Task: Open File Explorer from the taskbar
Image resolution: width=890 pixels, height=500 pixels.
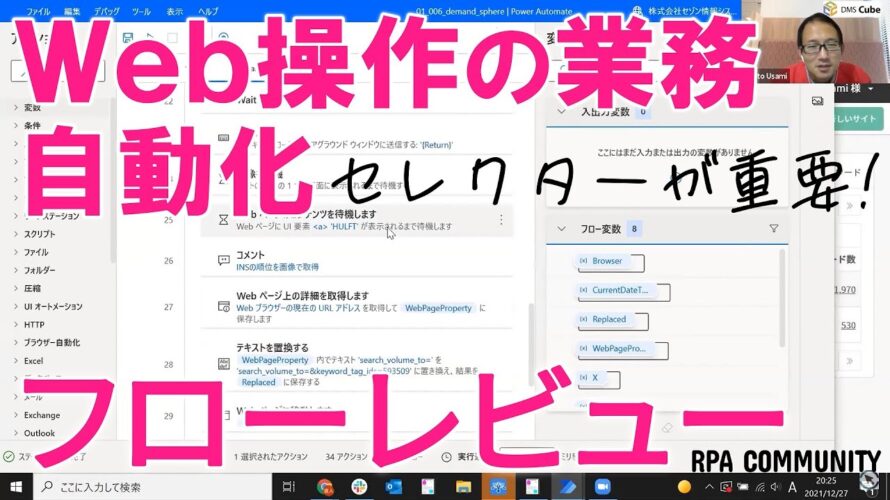Action: [x=463, y=486]
